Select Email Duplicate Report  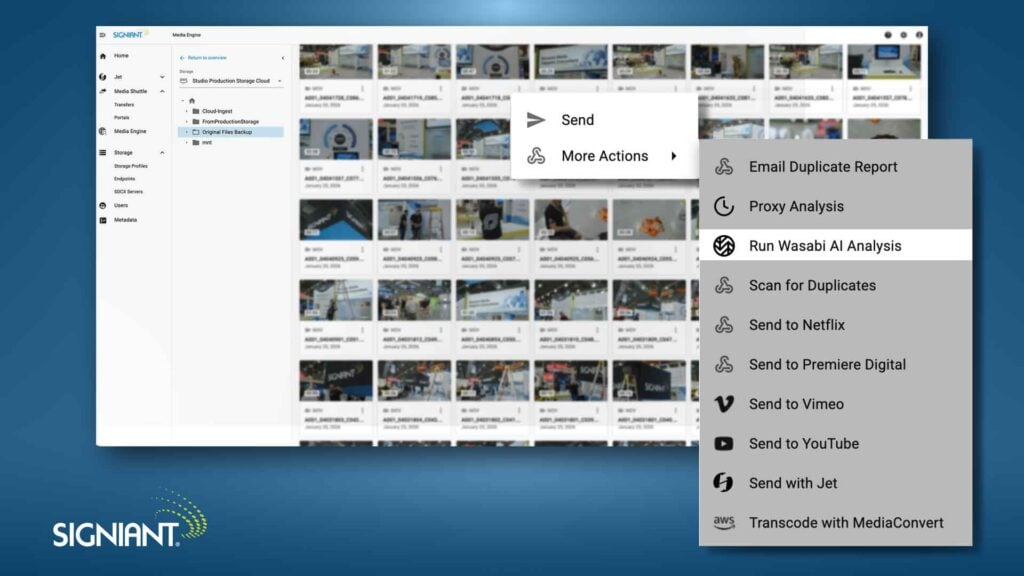coord(835,167)
